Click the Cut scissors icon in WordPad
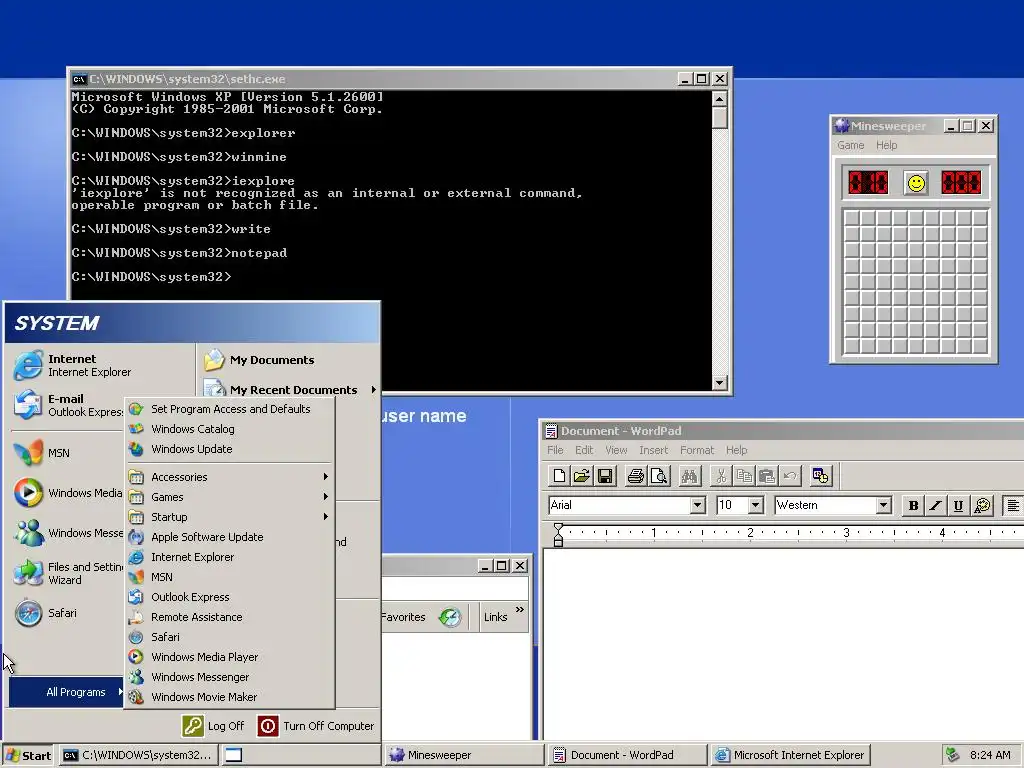Viewport: 1024px width, 768px height. click(x=721, y=476)
